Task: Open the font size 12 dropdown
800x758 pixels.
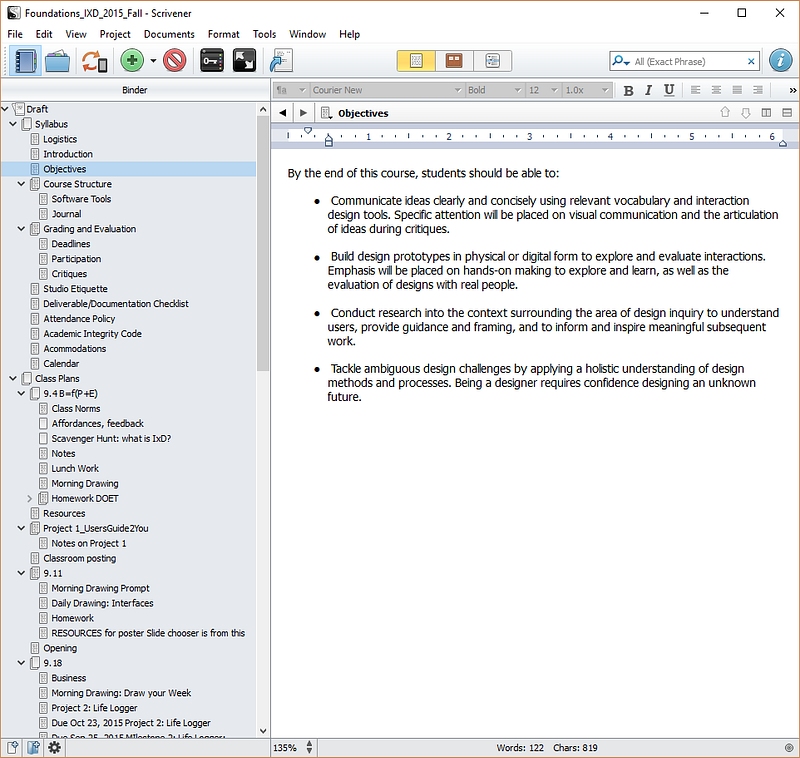Action: (x=543, y=90)
